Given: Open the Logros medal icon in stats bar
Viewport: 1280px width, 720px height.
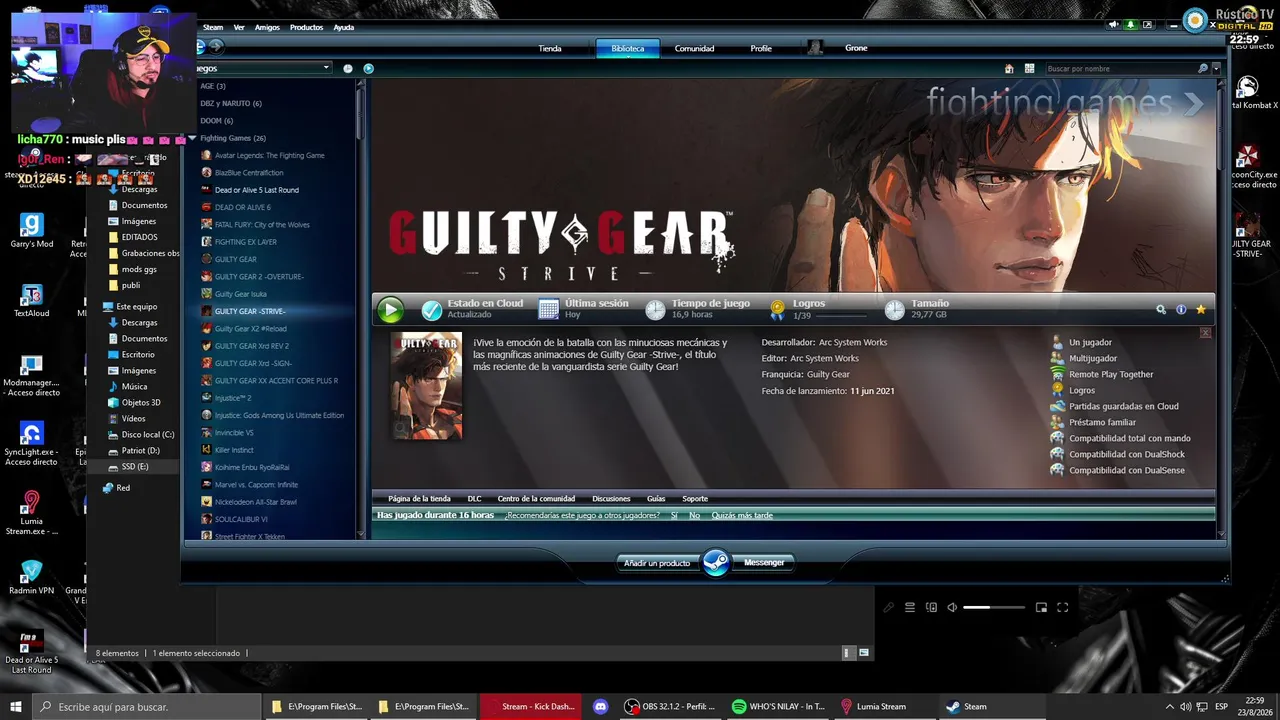Looking at the screenshot, I should point(777,310).
